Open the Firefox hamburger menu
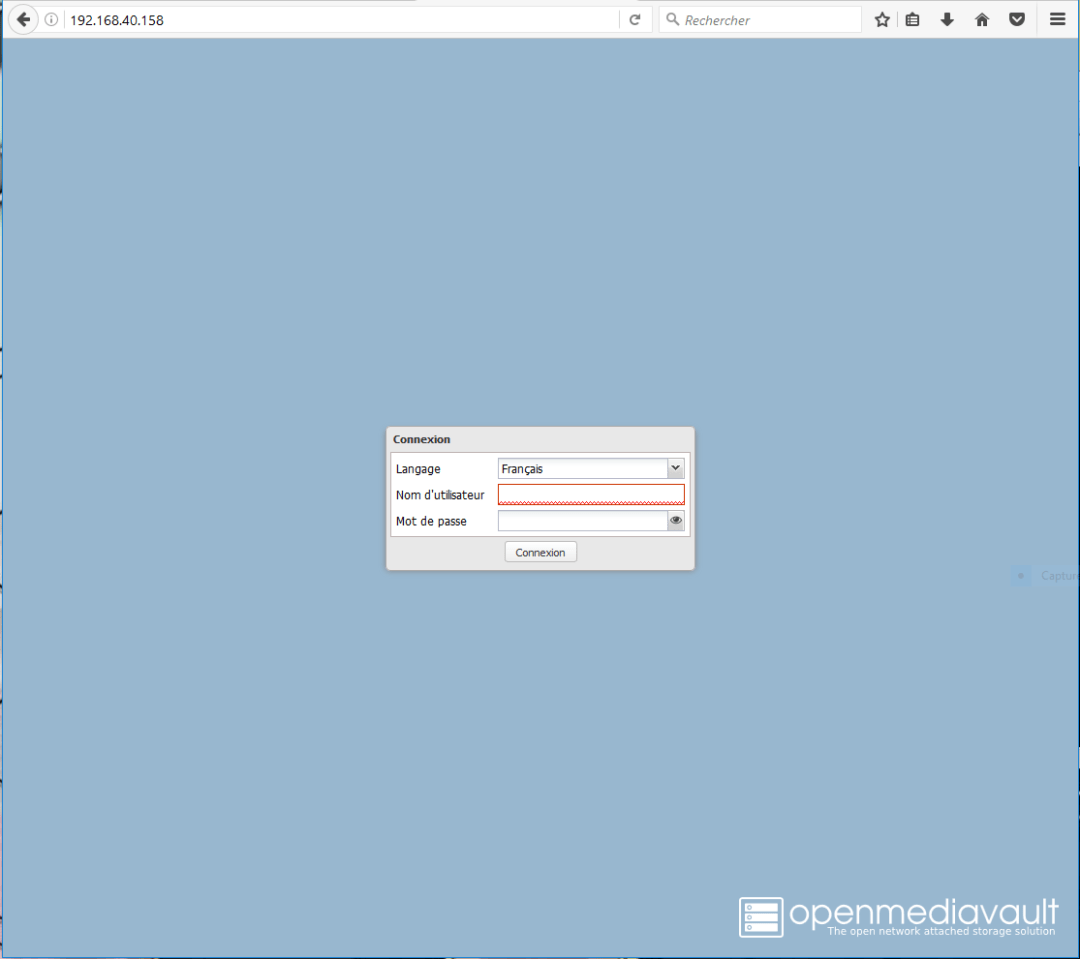The width and height of the screenshot is (1080, 959). tap(1057, 19)
